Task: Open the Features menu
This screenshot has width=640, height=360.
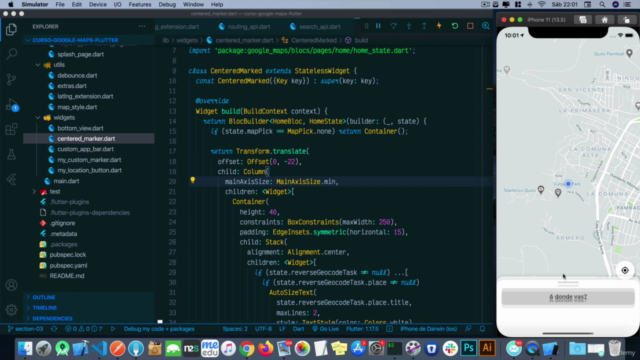Action: coord(140,4)
